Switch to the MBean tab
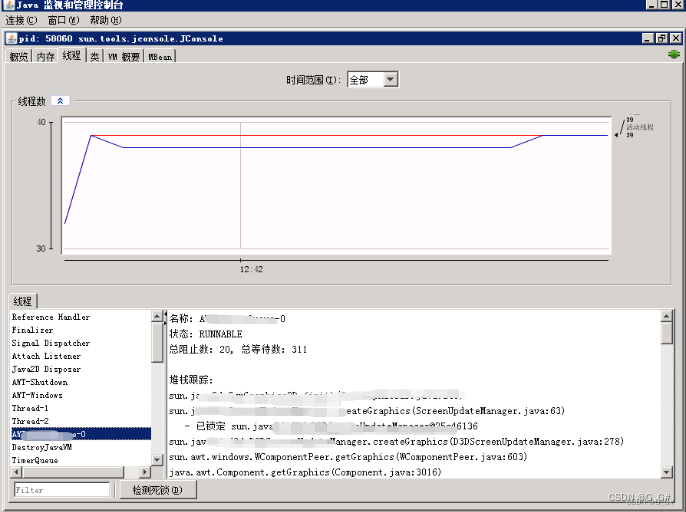 click(x=160, y=57)
